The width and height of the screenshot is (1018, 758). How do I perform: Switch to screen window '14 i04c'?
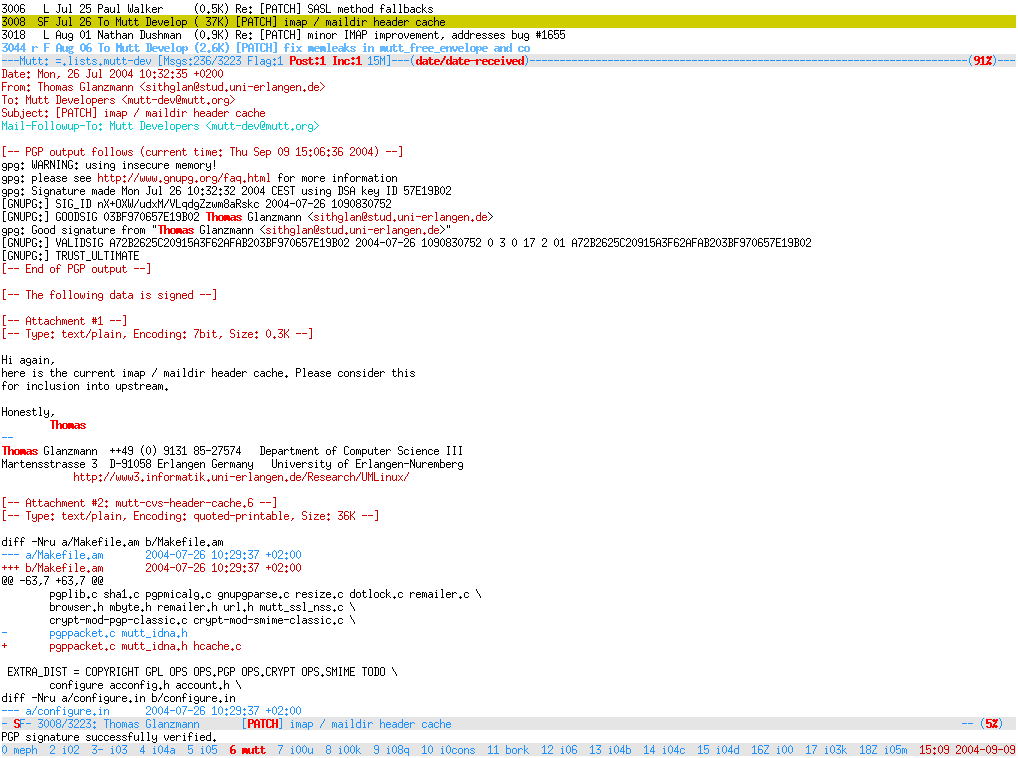click(x=664, y=750)
